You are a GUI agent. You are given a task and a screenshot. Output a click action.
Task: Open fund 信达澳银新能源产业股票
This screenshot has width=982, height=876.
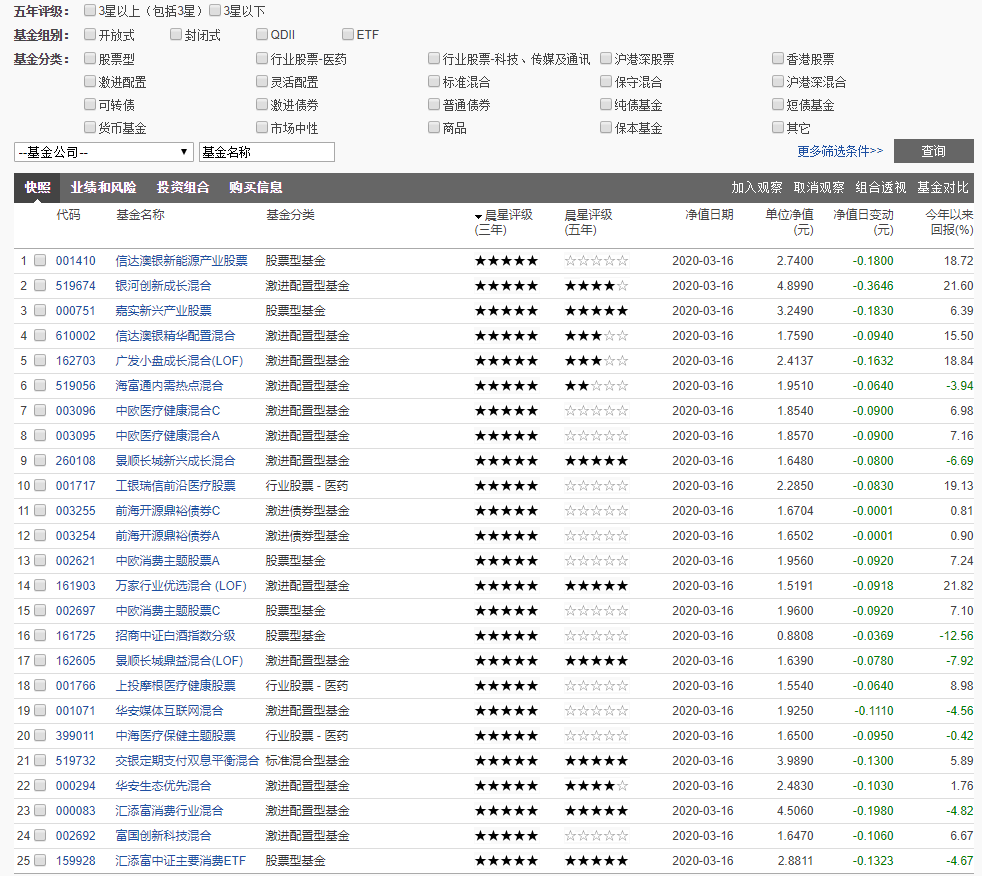[x=182, y=260]
